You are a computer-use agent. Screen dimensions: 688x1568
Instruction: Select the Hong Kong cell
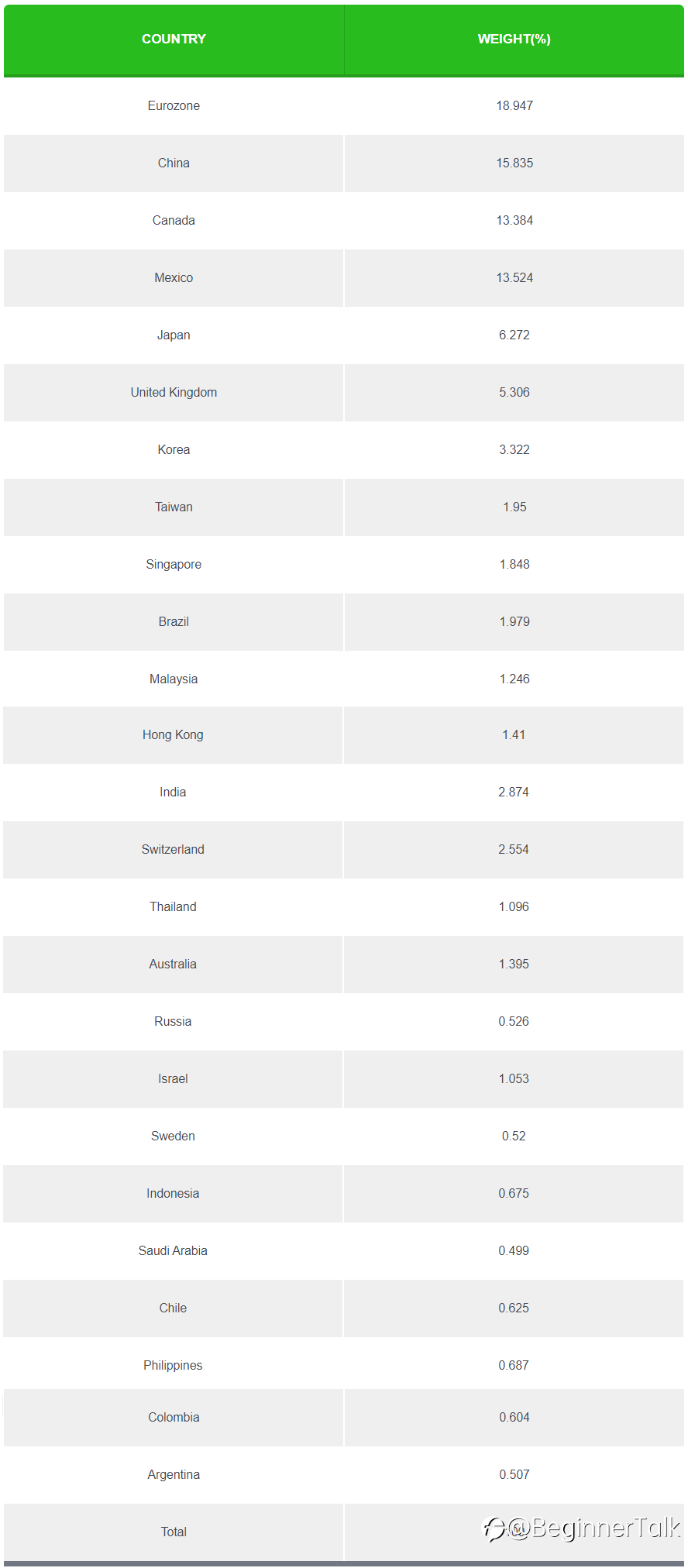coord(173,734)
